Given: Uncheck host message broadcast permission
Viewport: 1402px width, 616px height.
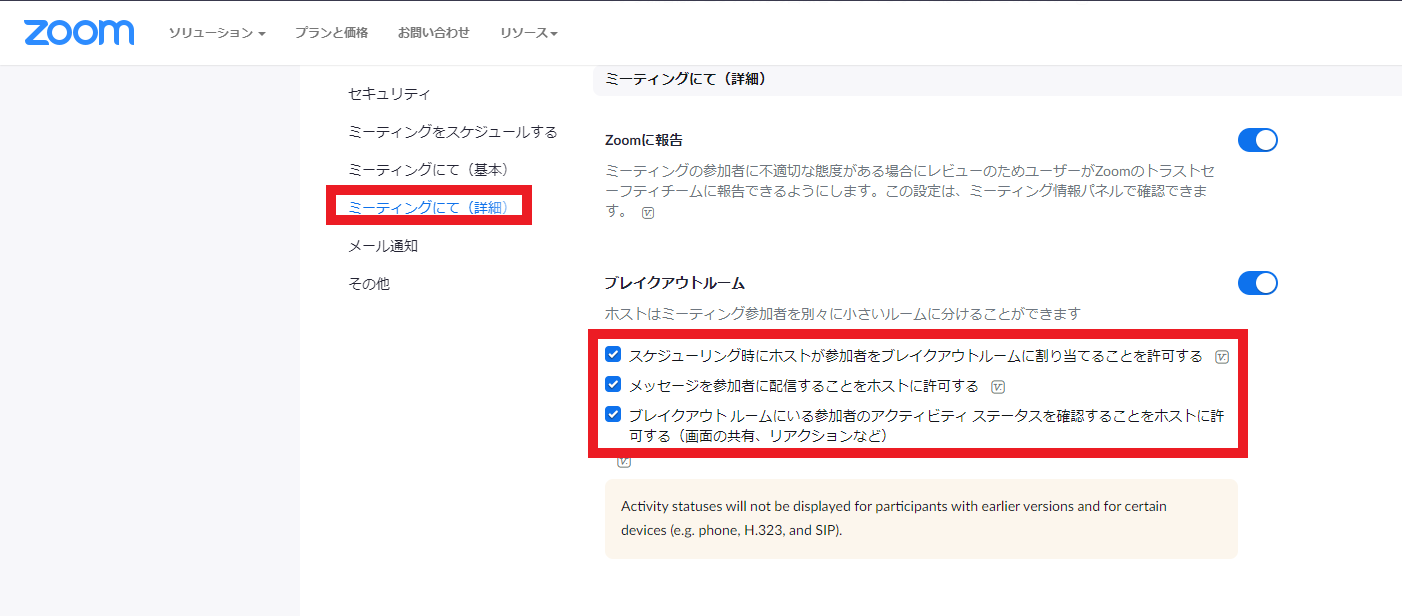Looking at the screenshot, I should 613,385.
